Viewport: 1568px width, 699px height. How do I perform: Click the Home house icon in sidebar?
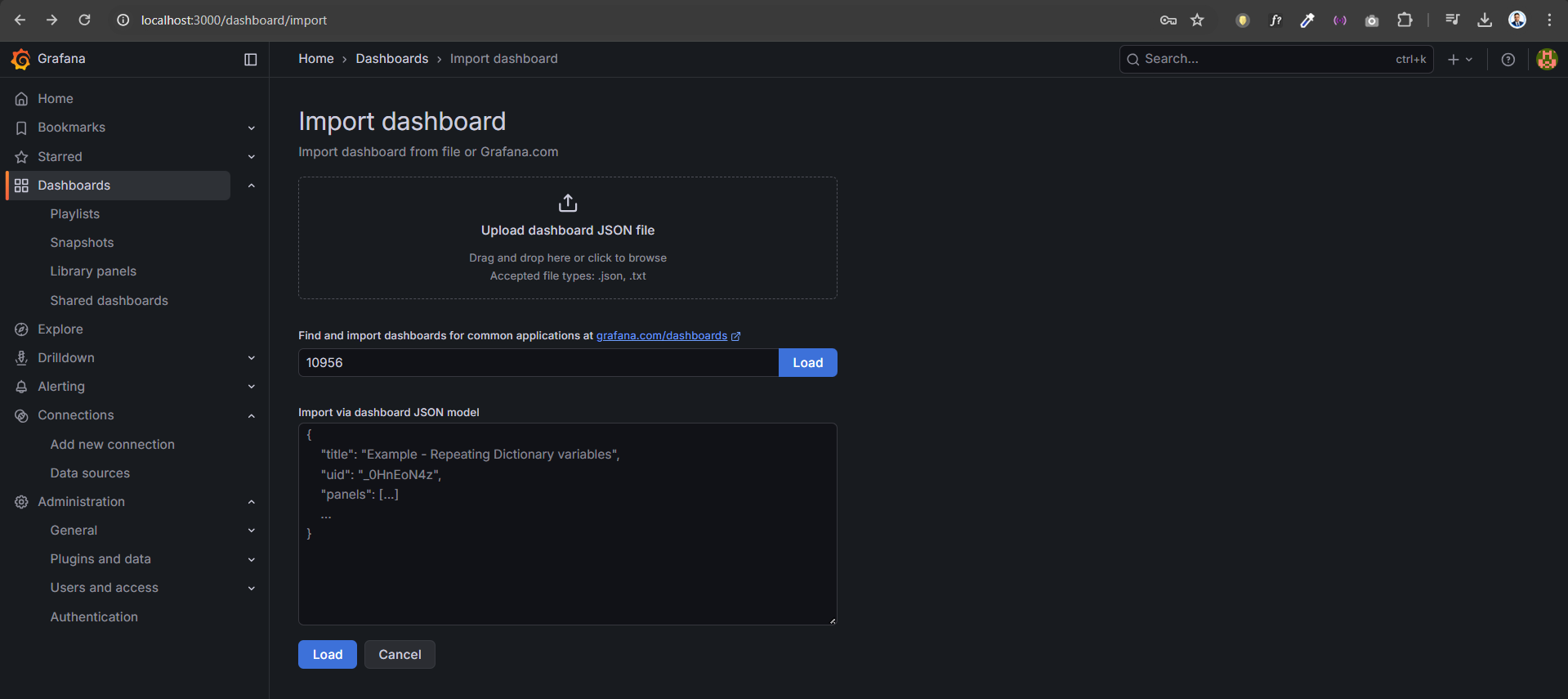(x=21, y=99)
